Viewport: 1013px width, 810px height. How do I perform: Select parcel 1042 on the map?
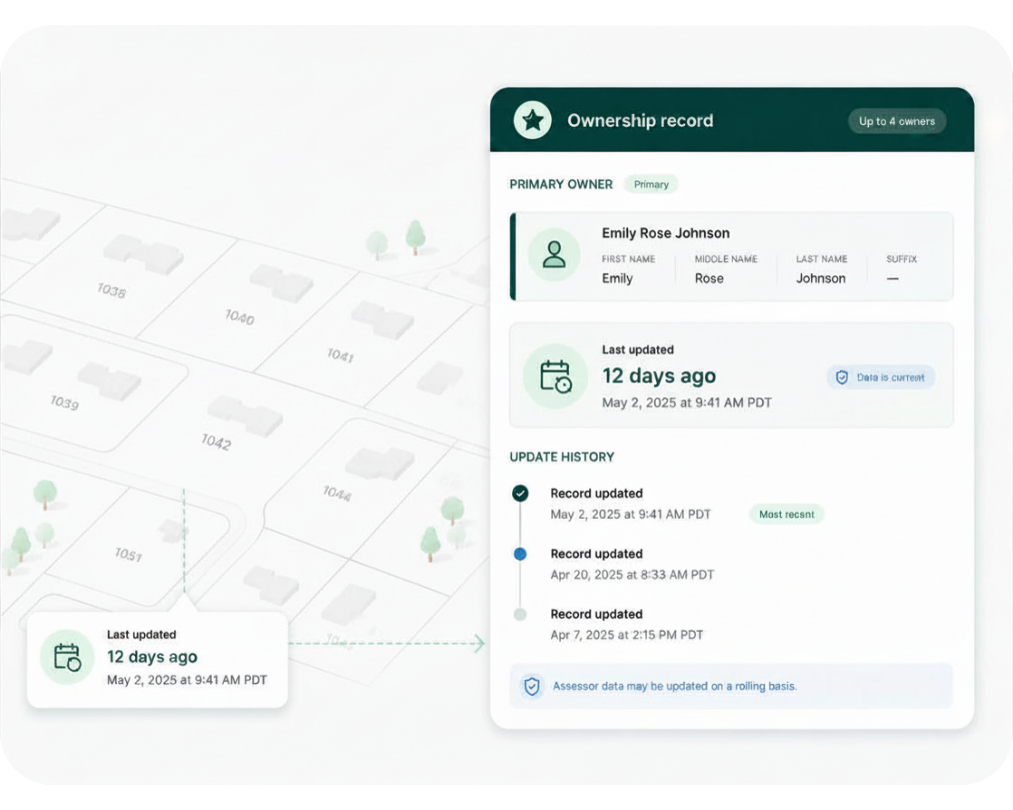216,442
